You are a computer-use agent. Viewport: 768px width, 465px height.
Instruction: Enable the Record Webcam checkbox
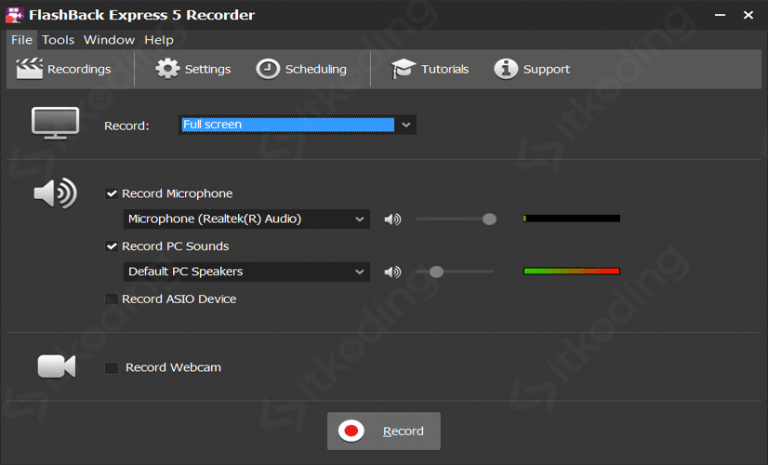(112, 368)
